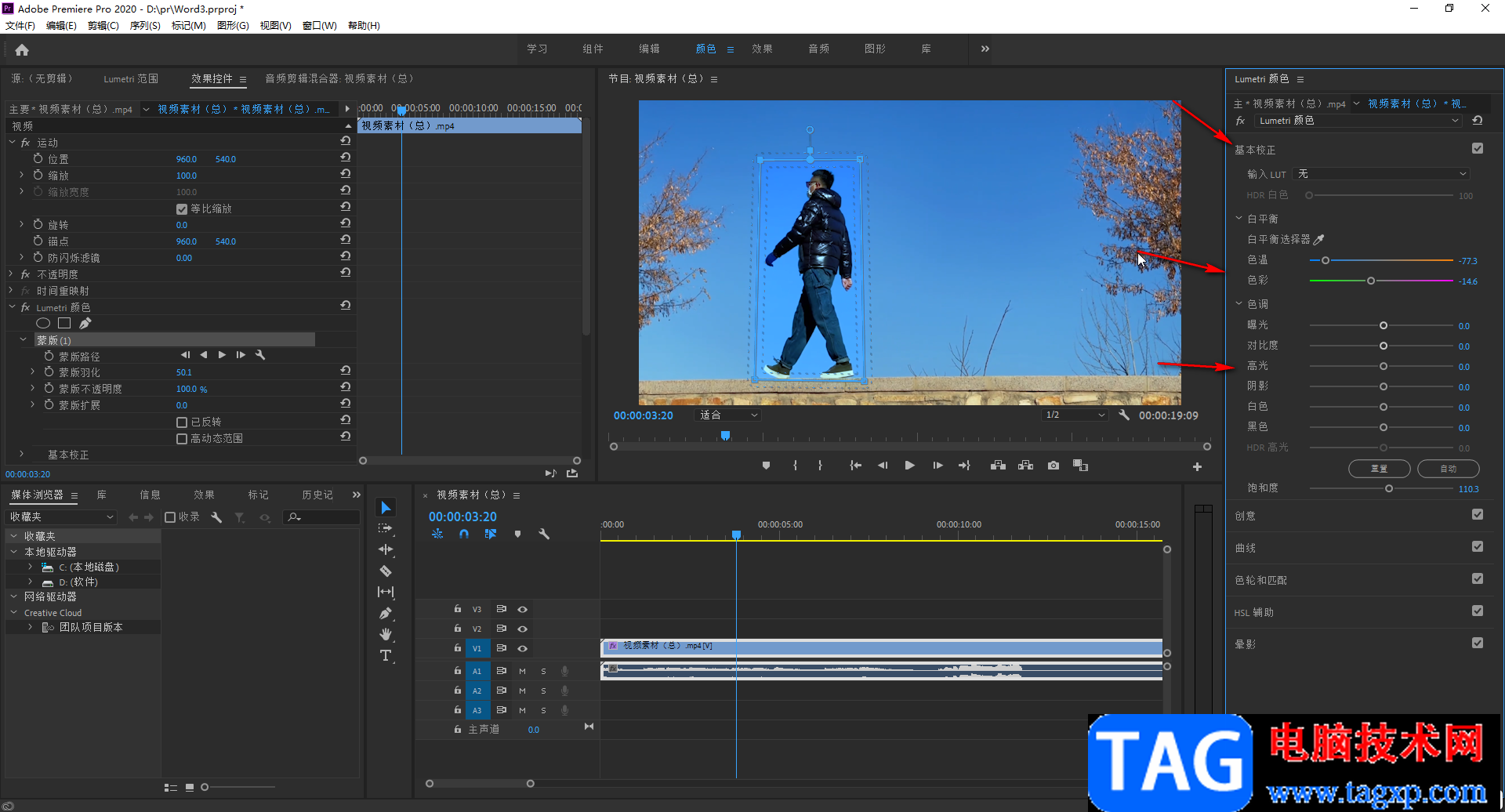1505x812 pixels.
Task: Select the Hand tool
Action: tap(386, 634)
